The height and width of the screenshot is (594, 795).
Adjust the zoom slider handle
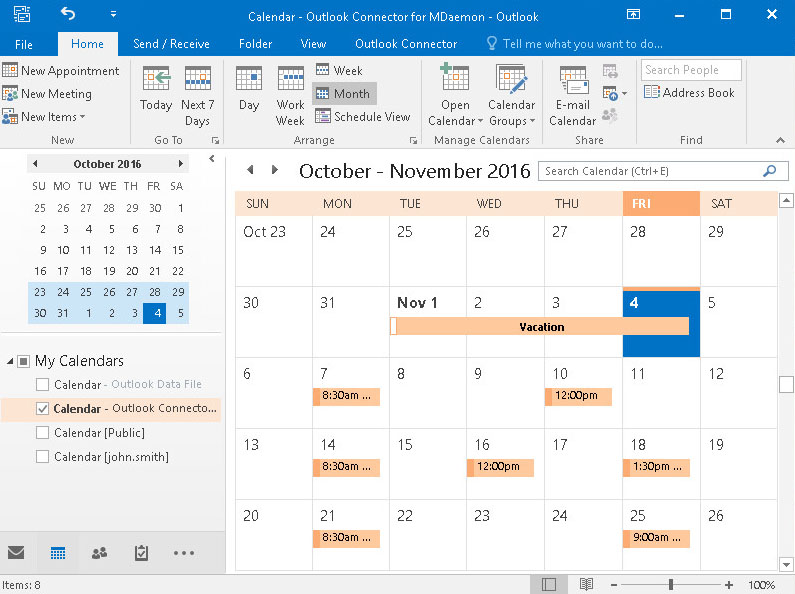pyautogui.click(x=671, y=584)
